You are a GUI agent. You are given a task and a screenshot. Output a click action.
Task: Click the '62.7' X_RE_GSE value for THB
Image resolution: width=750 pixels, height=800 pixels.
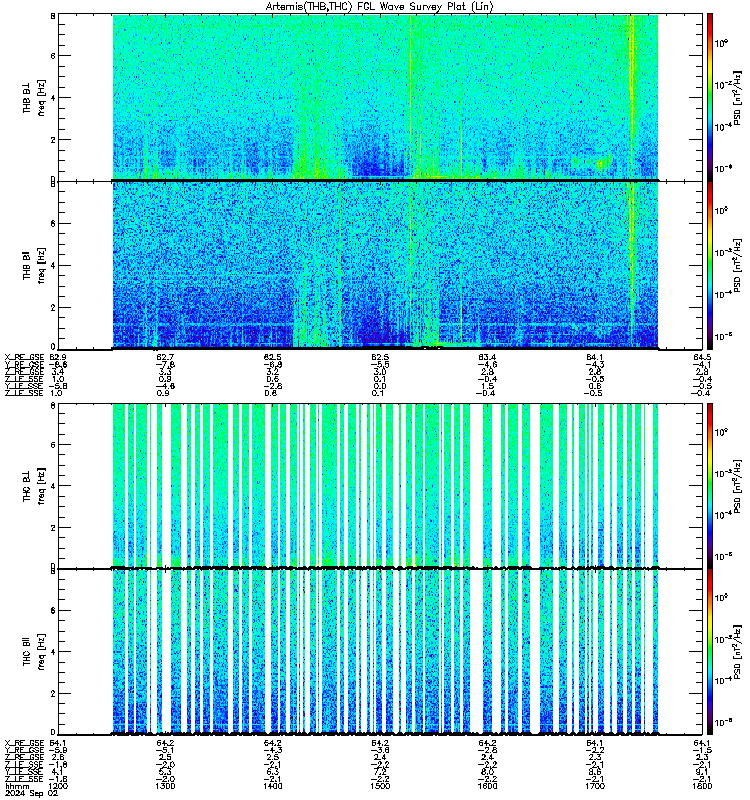point(165,357)
